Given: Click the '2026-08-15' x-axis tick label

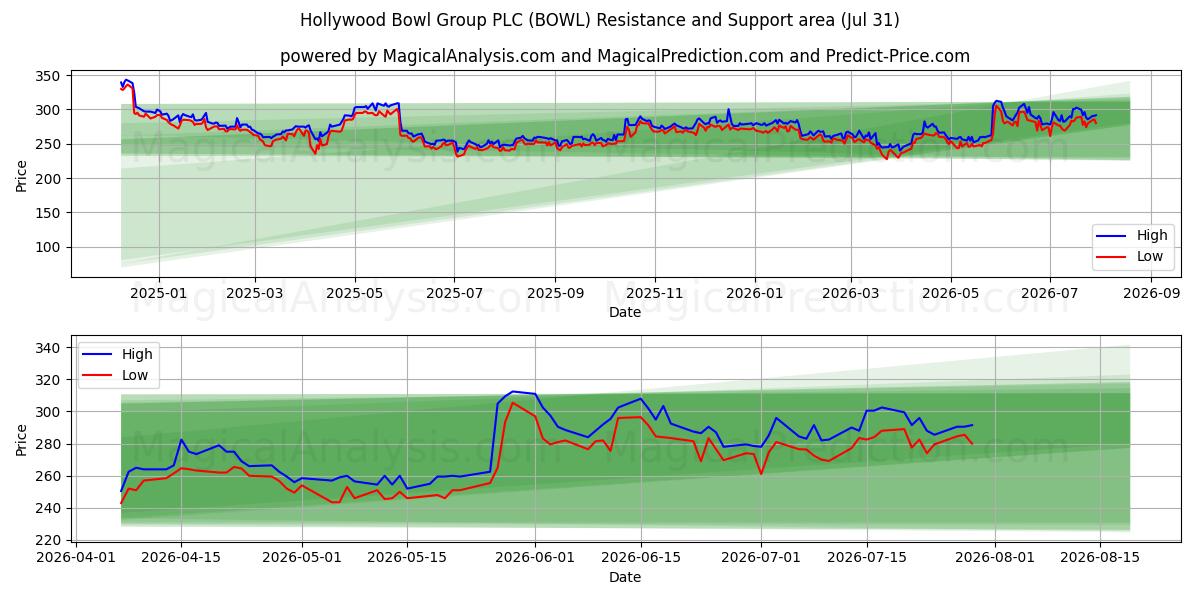Looking at the screenshot, I should (1099, 558).
